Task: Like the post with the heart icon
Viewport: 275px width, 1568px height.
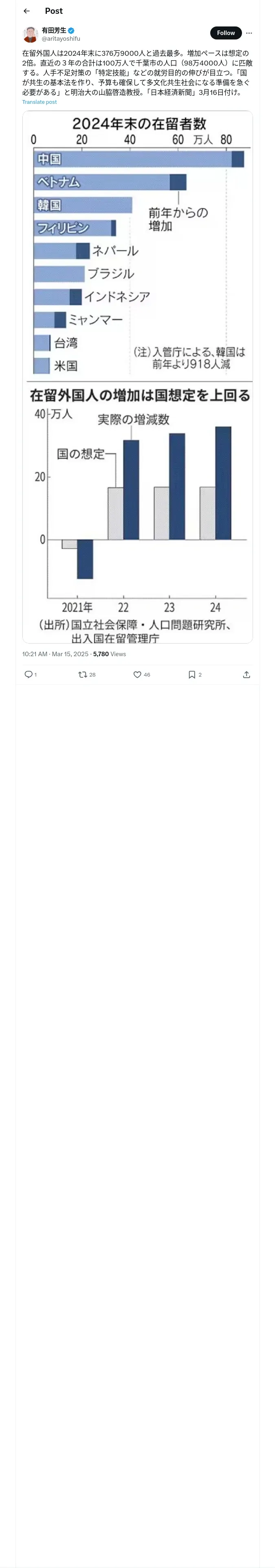Action: pyautogui.click(x=137, y=675)
